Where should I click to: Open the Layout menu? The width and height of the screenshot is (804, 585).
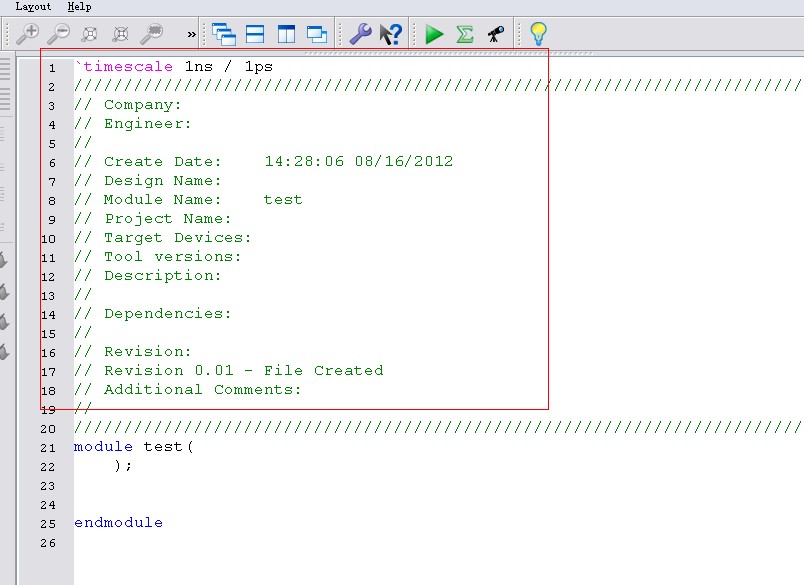pyautogui.click(x=33, y=7)
